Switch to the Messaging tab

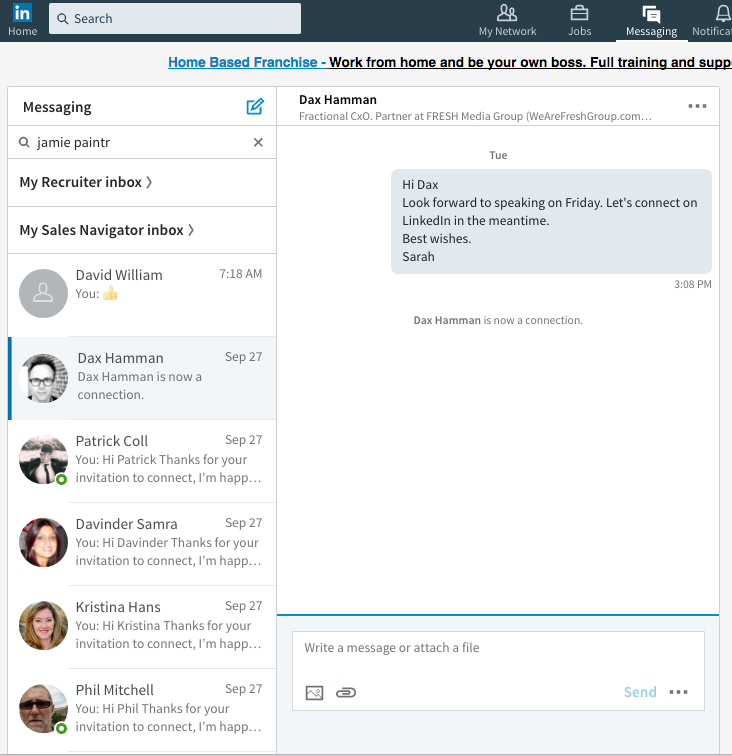[651, 20]
